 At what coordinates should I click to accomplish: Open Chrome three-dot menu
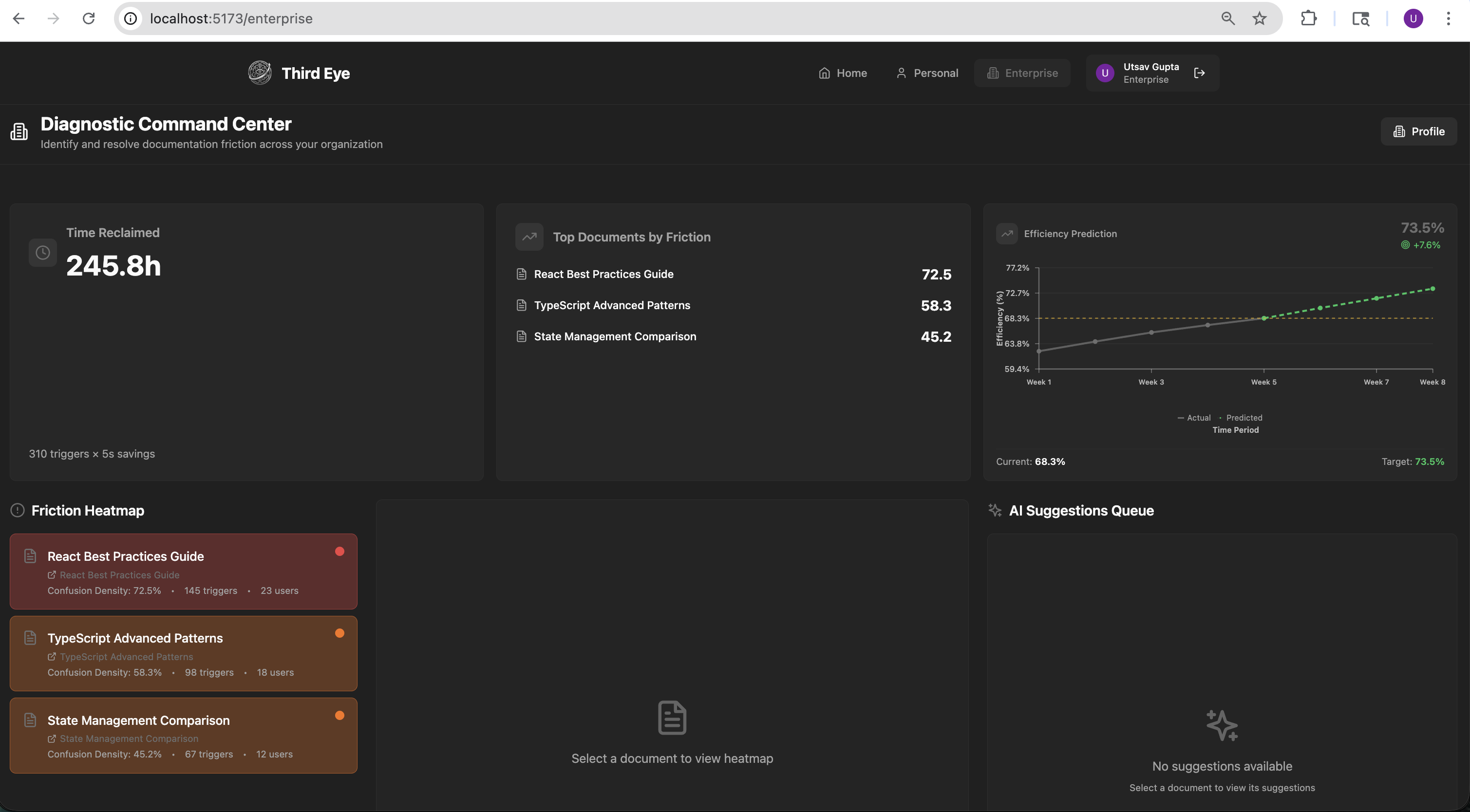coord(1448,19)
